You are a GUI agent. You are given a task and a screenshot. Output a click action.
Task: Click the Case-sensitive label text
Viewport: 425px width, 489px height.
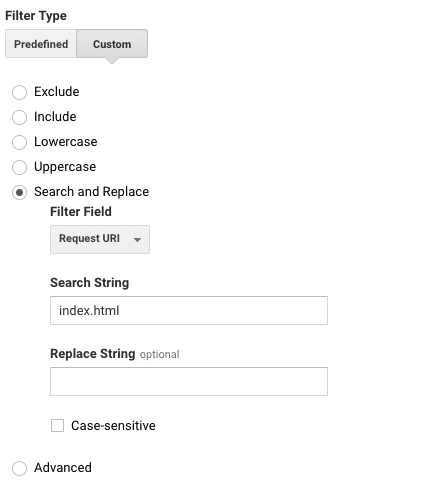pyautogui.click(x=113, y=426)
